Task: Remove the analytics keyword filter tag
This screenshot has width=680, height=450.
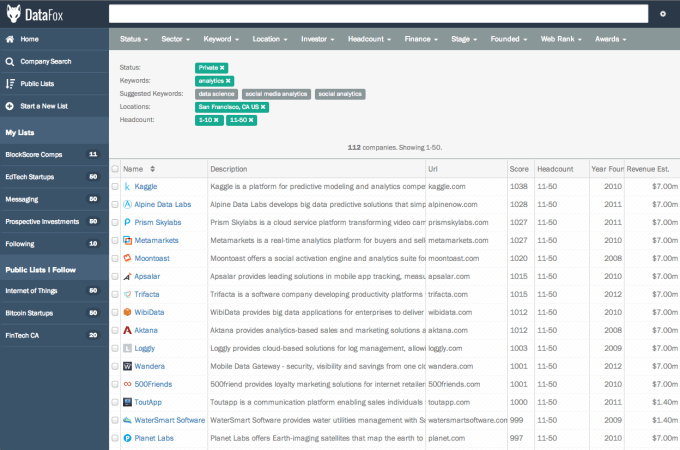Action: click(x=229, y=80)
